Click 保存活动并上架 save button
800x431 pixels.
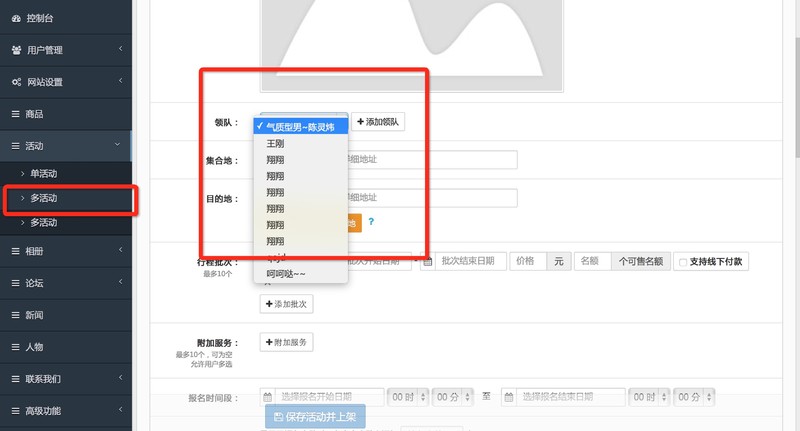point(315,417)
